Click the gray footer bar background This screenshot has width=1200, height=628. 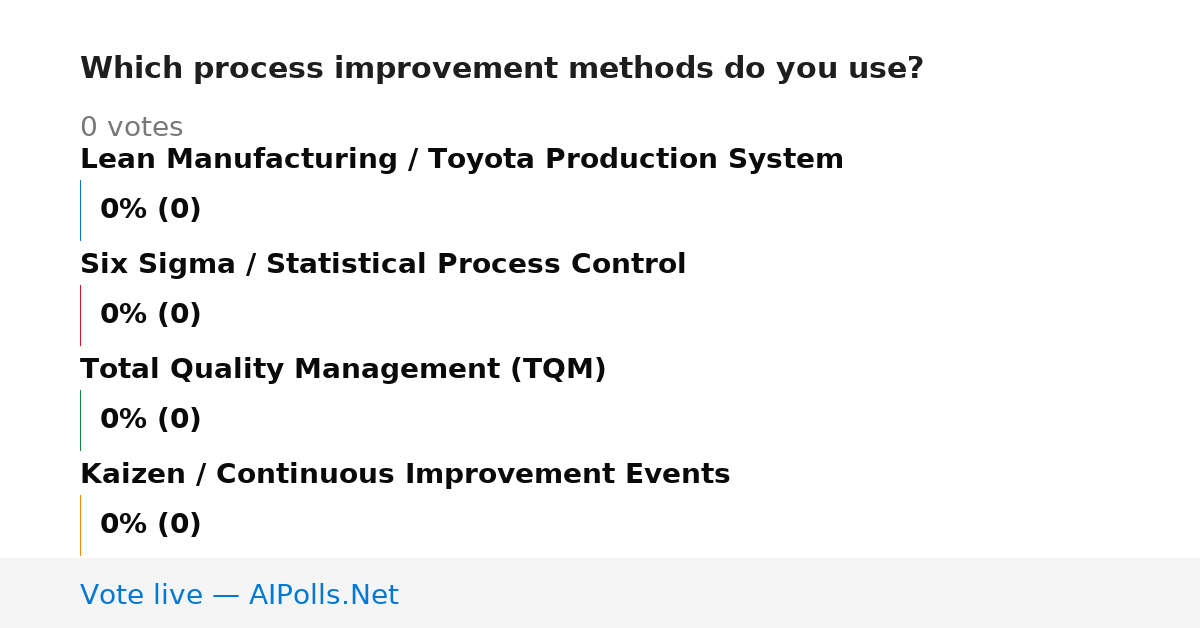pyautogui.click(x=800, y=593)
